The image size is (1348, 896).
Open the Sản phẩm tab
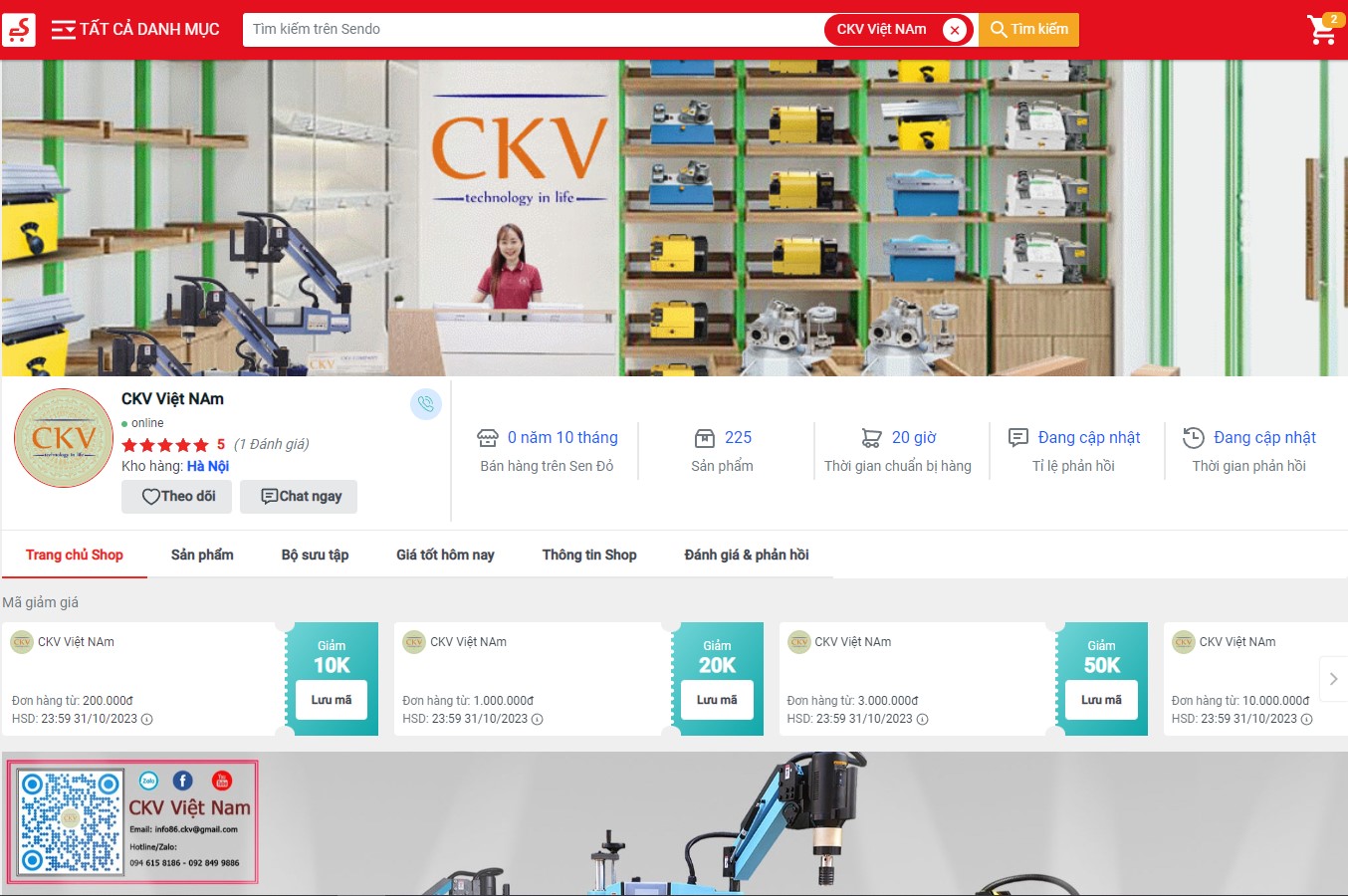click(x=202, y=555)
